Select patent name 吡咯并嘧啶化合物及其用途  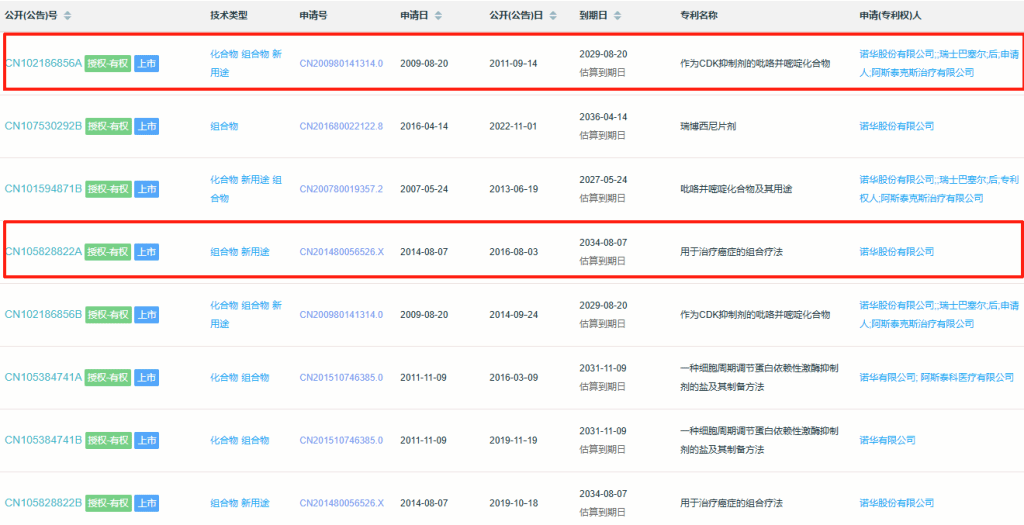point(735,189)
